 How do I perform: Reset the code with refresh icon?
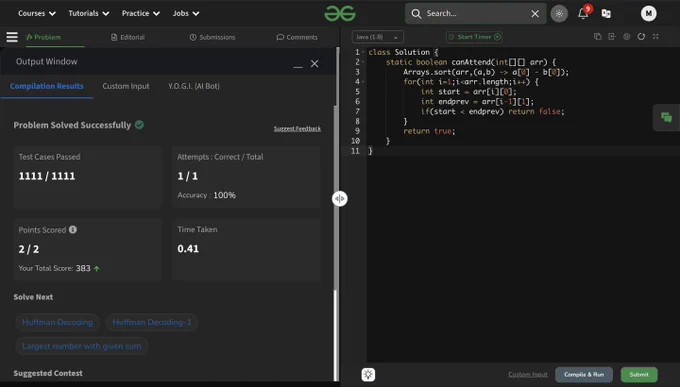(641, 36)
